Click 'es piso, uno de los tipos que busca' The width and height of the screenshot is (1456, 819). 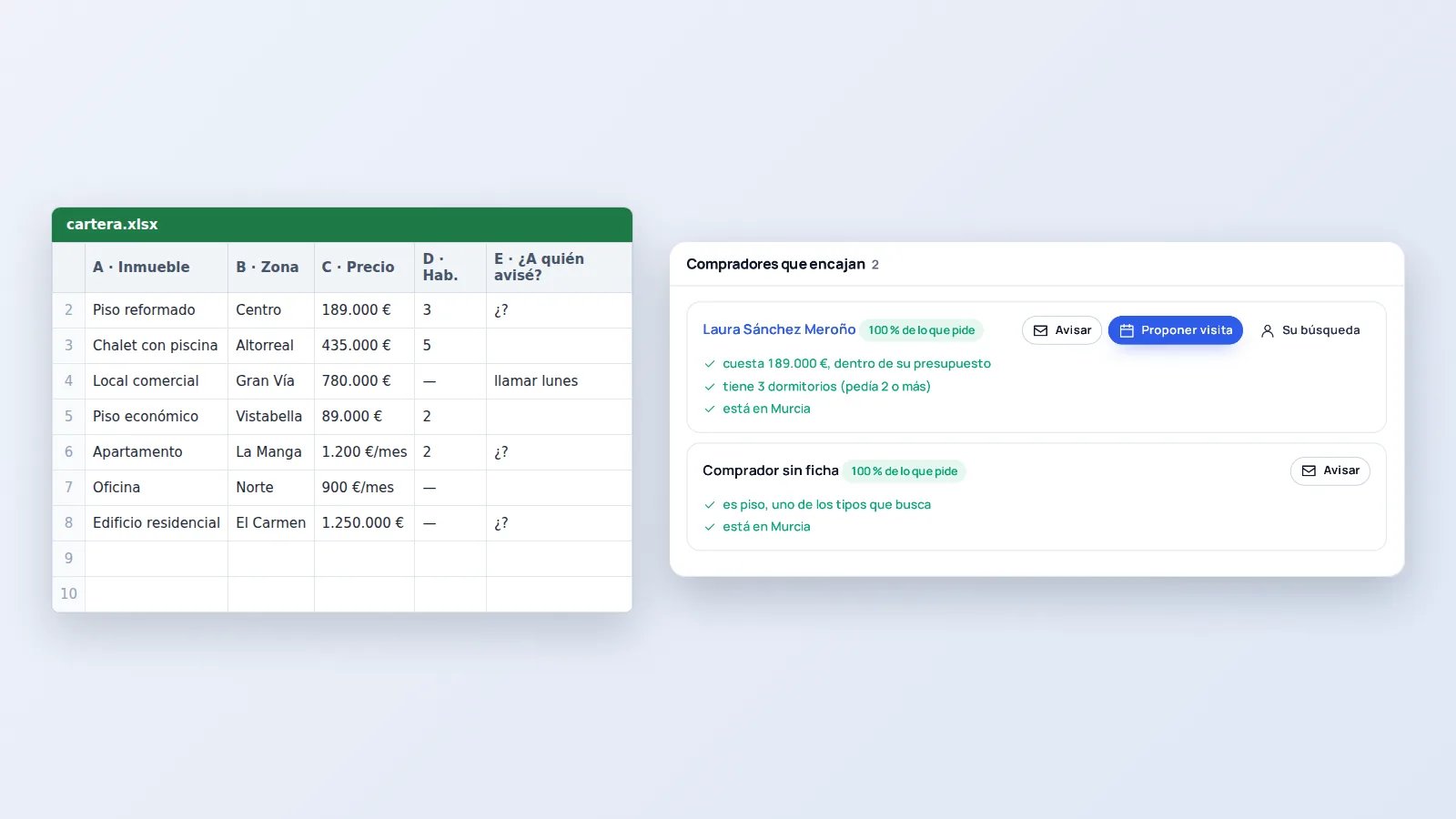(x=826, y=505)
